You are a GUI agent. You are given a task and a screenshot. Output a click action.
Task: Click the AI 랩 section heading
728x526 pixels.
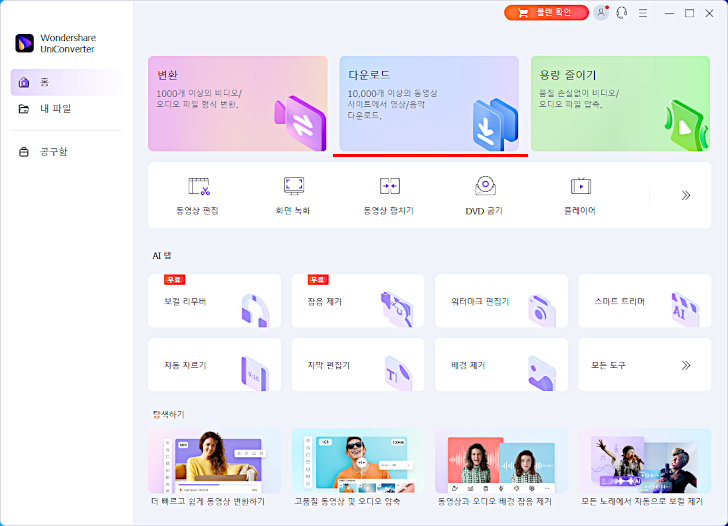point(162,256)
